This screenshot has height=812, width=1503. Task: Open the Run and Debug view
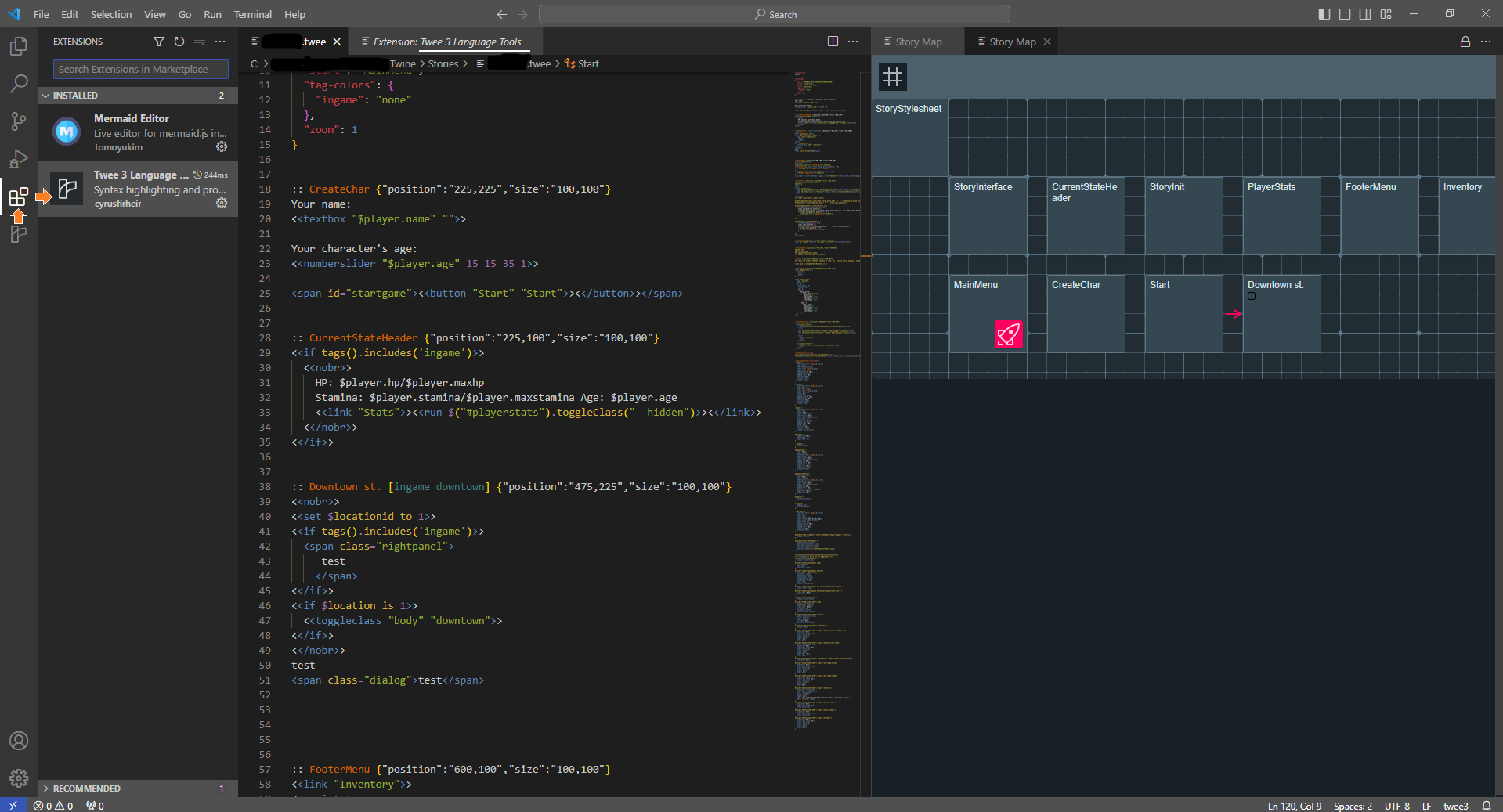pos(19,159)
